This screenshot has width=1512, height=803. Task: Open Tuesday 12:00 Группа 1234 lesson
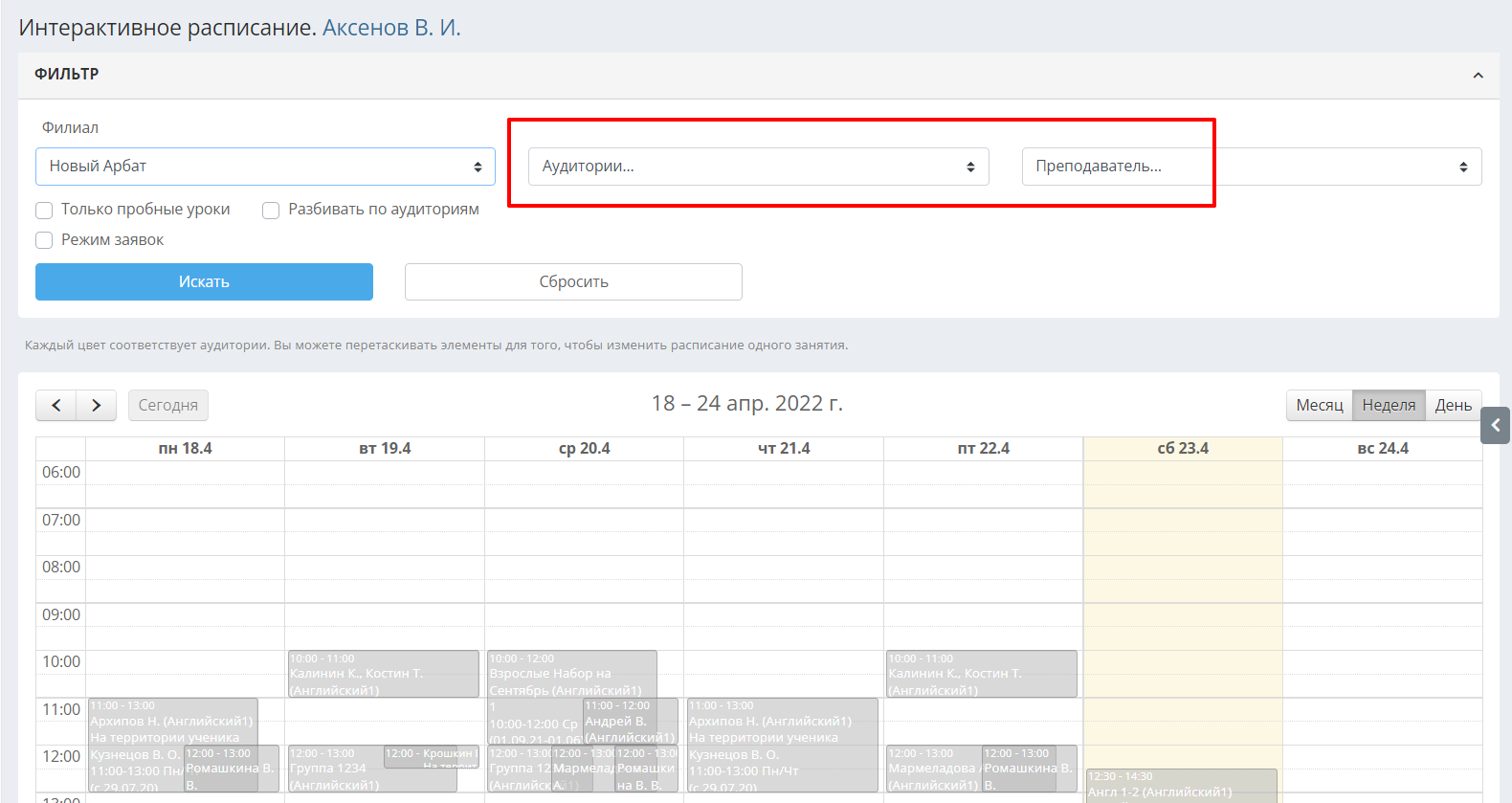[335, 769]
